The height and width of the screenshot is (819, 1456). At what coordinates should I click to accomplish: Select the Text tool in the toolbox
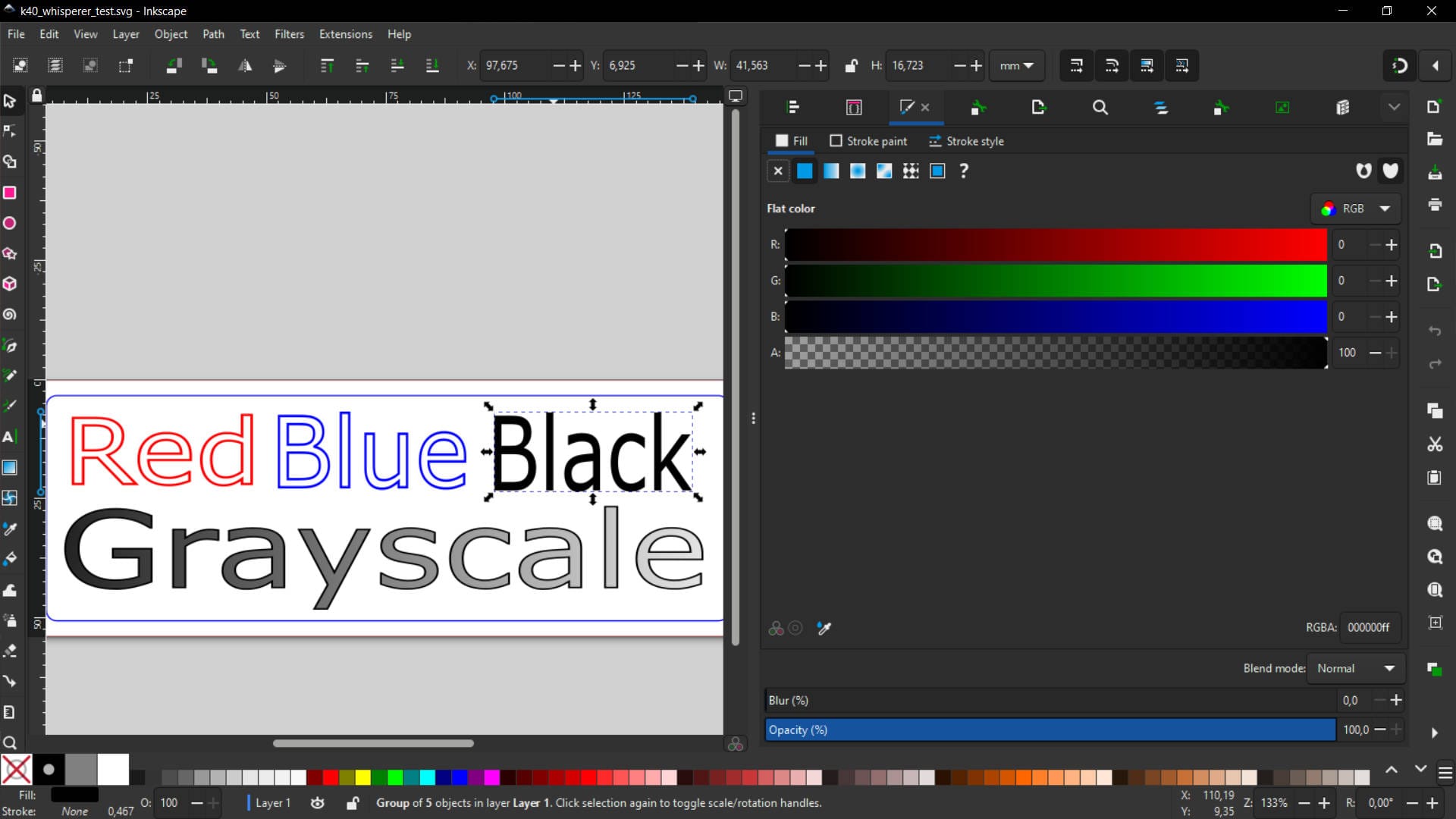(10, 437)
